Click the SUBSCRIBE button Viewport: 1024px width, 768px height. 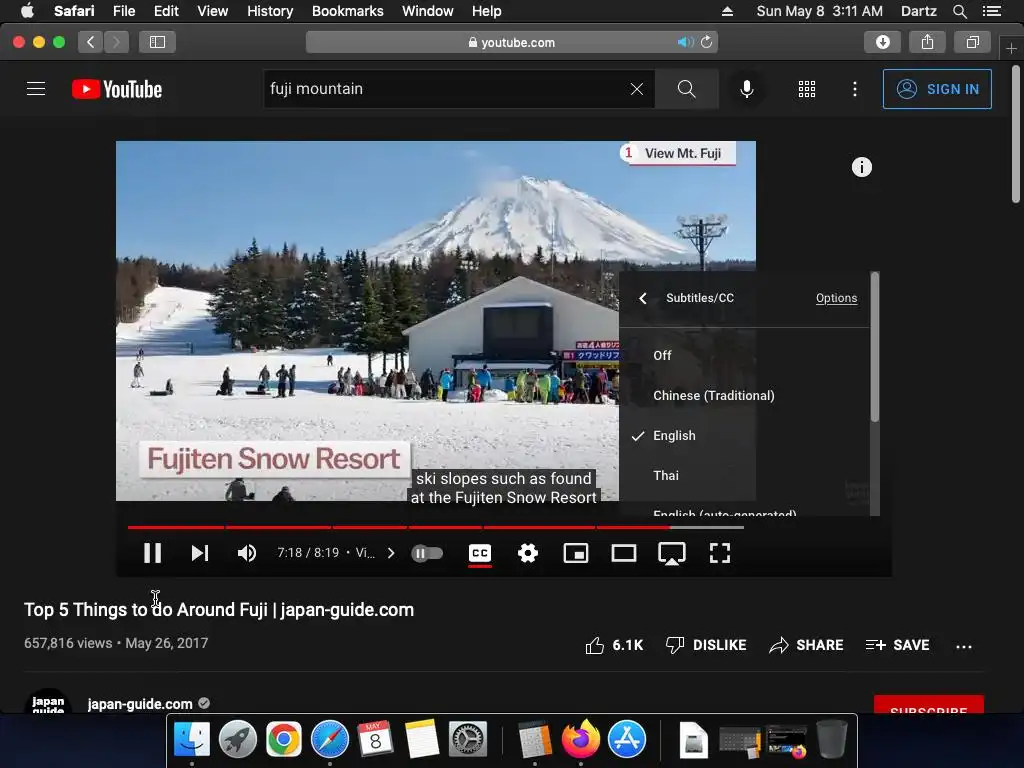click(x=929, y=705)
